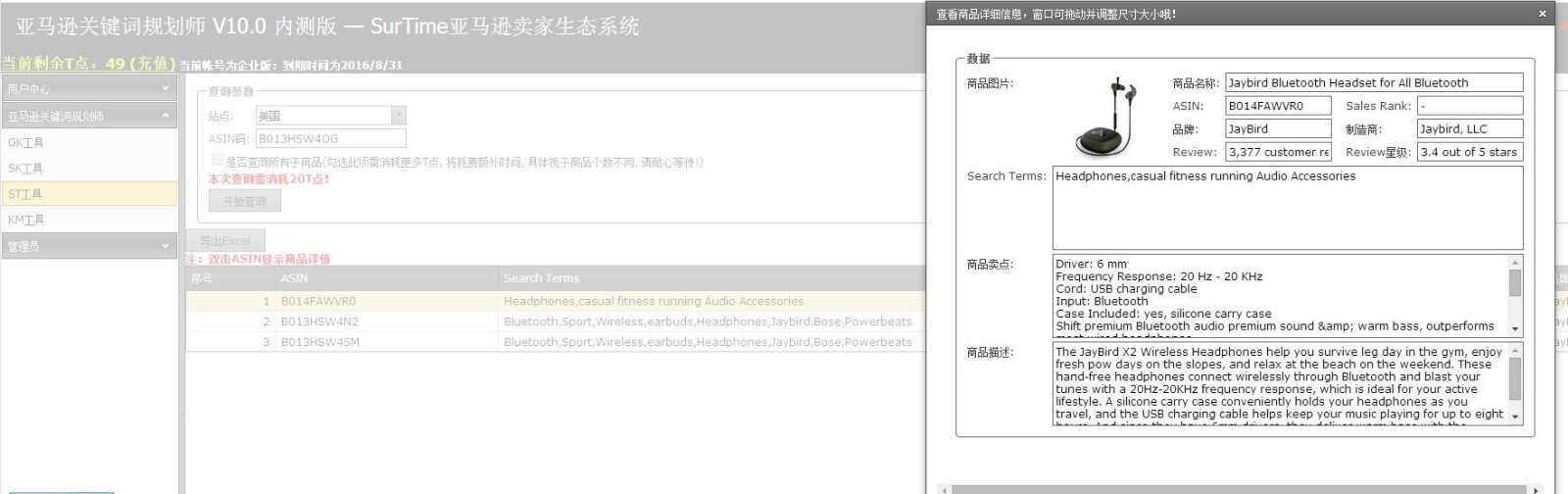1568x494 pixels.
Task: Click search terms cell of row 2
Action: (x=711, y=321)
